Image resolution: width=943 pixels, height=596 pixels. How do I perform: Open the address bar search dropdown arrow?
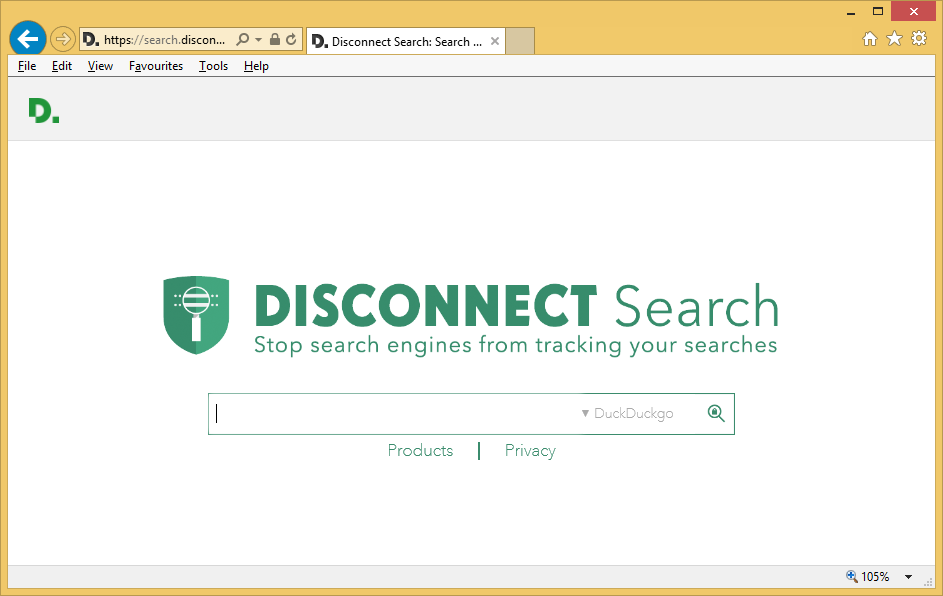click(258, 38)
